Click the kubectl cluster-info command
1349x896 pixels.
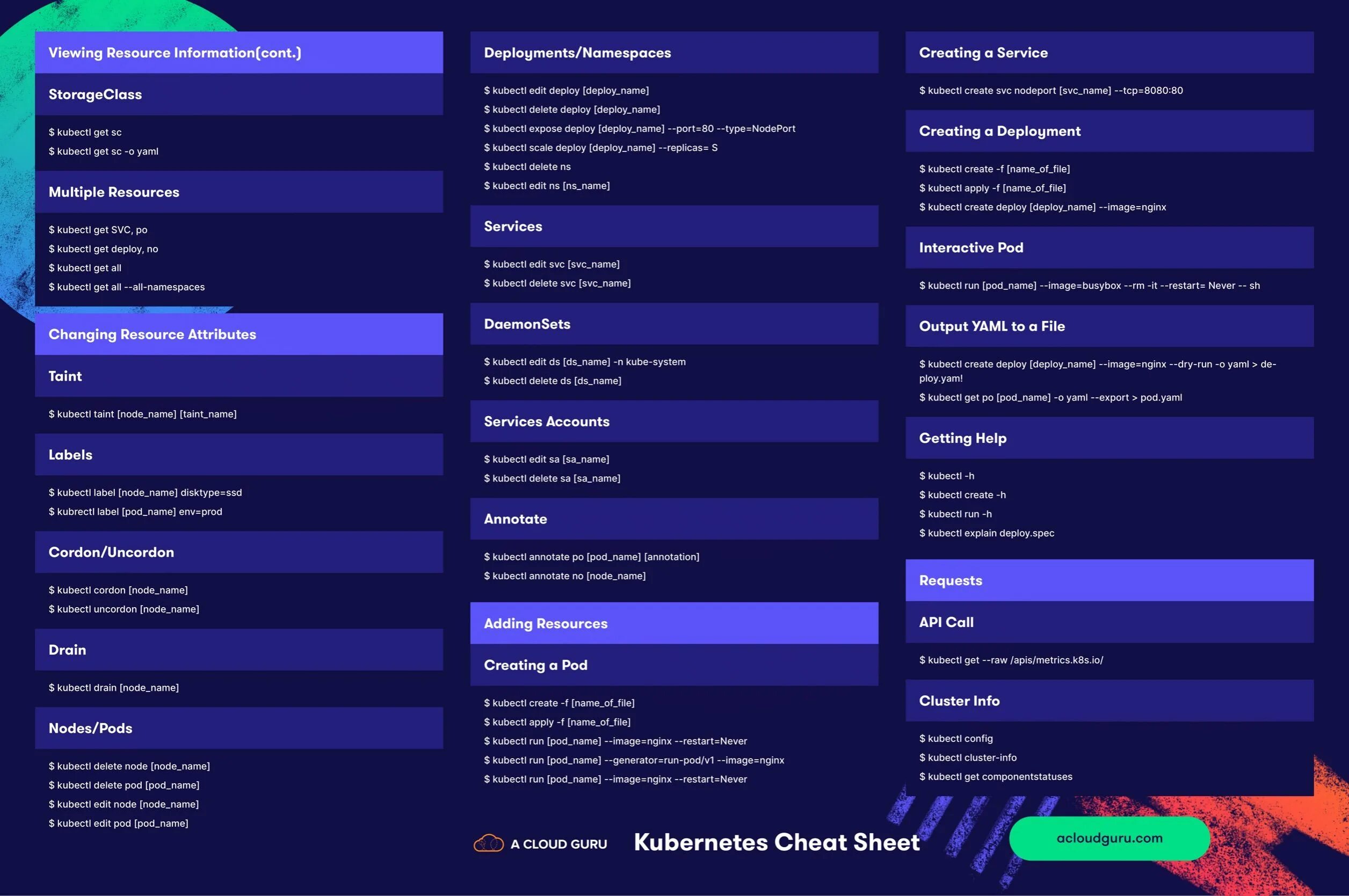pos(968,757)
